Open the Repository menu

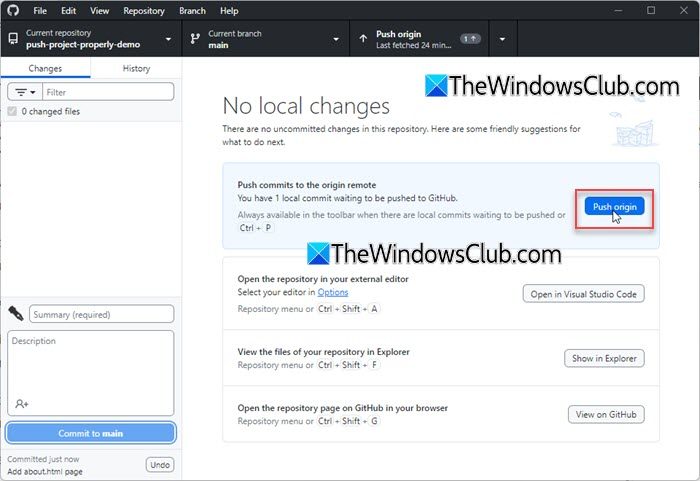coord(144,11)
